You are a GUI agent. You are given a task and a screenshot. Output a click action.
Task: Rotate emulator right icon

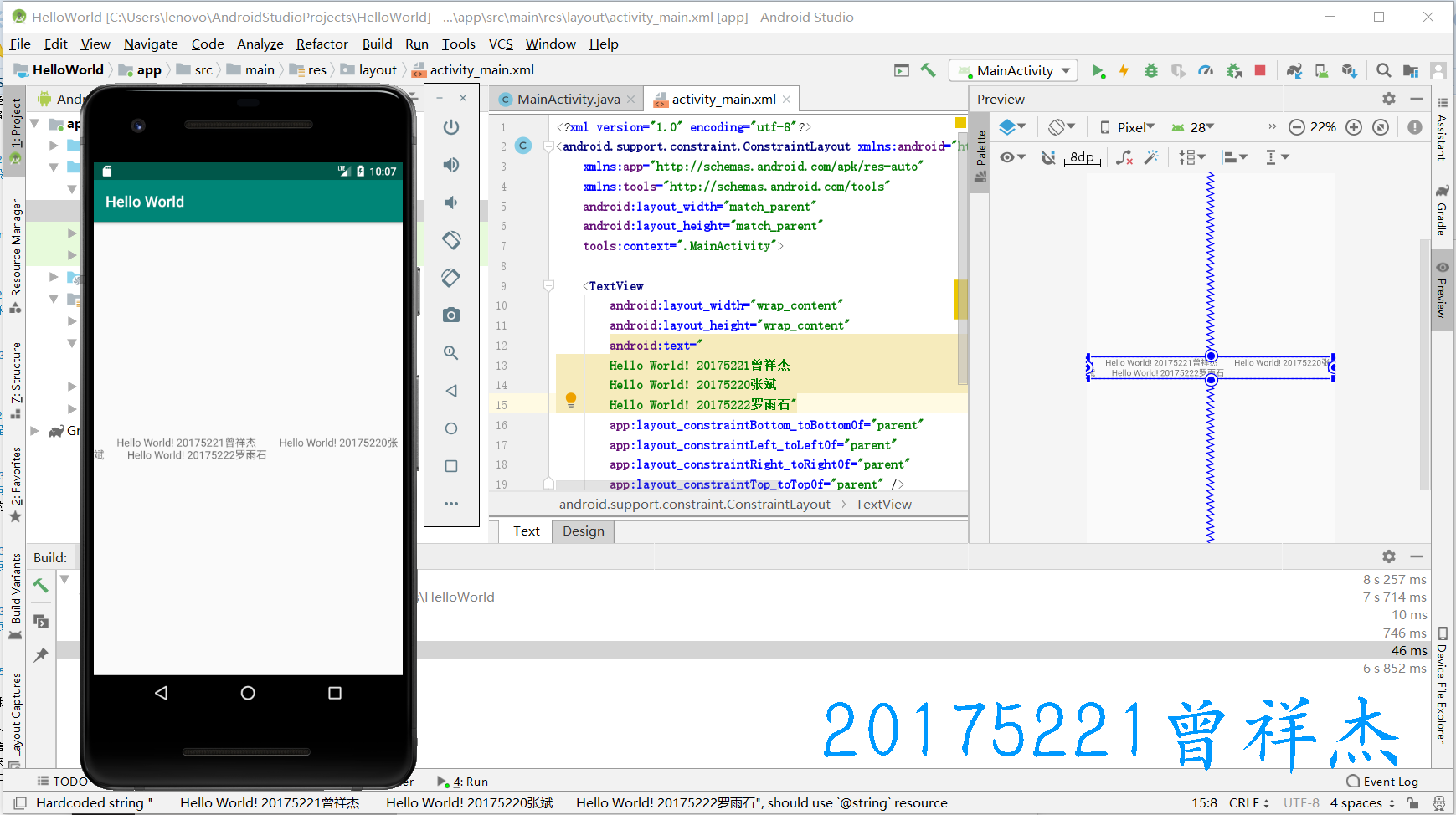click(451, 278)
